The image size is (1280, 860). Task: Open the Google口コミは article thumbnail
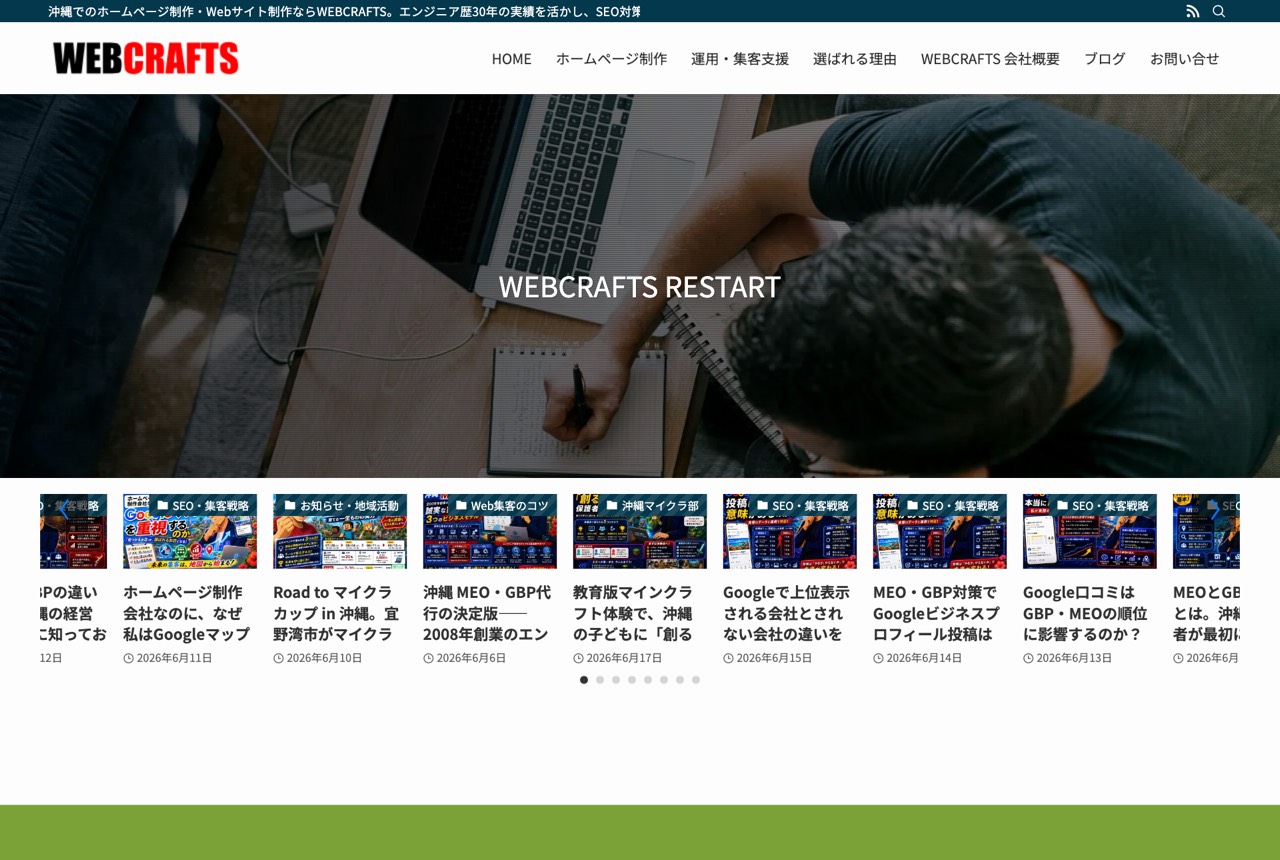tap(1090, 531)
